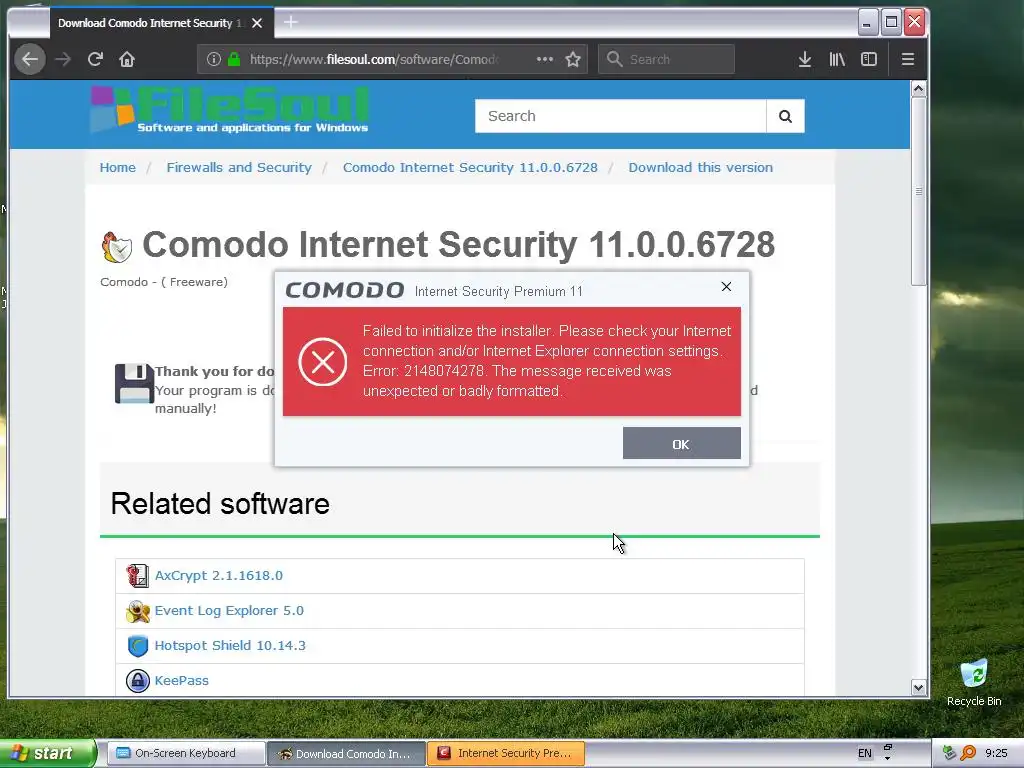Screen dimensions: 1024x768
Task: Click the browser Forward arrow button
Action: point(63,59)
